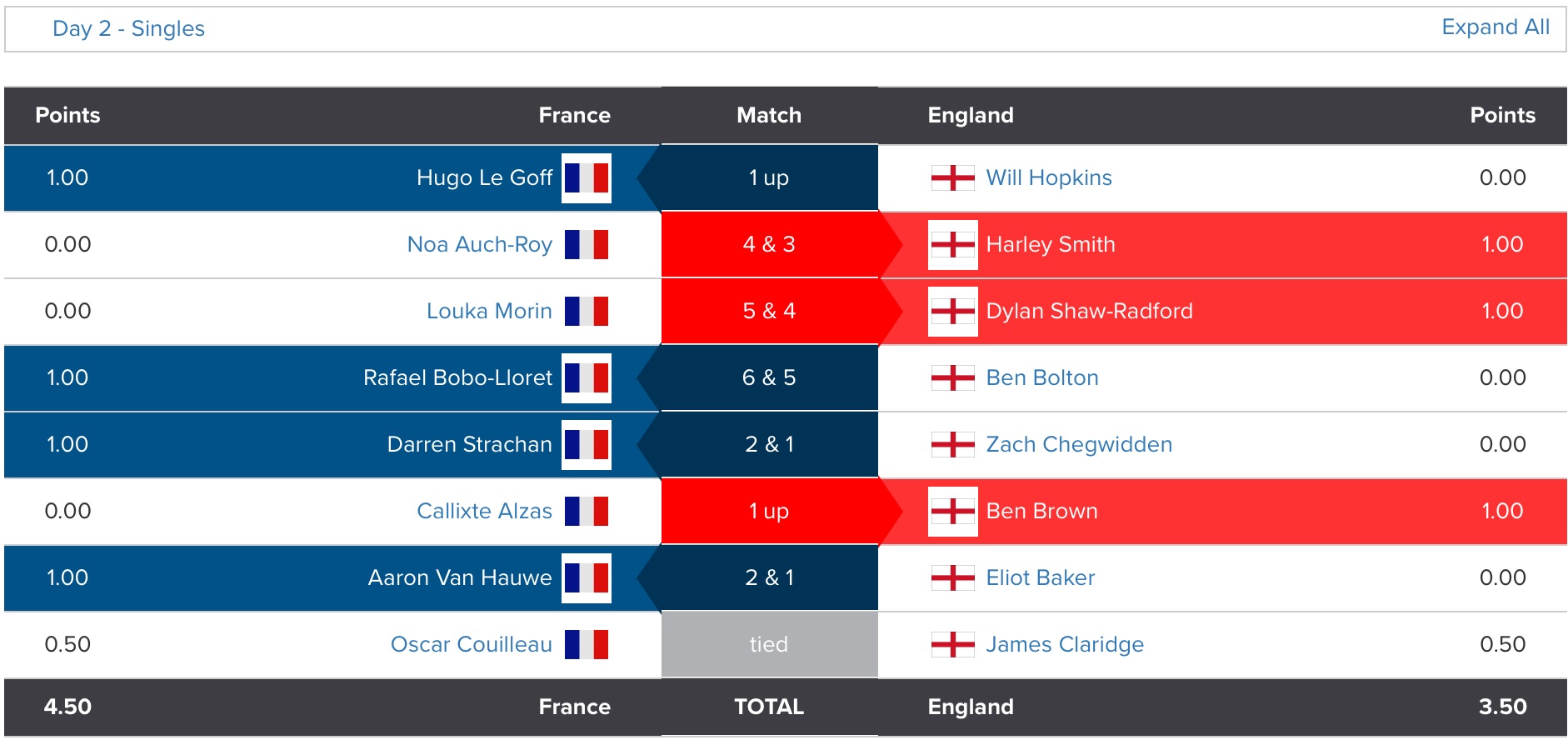Select Eliot Baker's name

(1040, 578)
